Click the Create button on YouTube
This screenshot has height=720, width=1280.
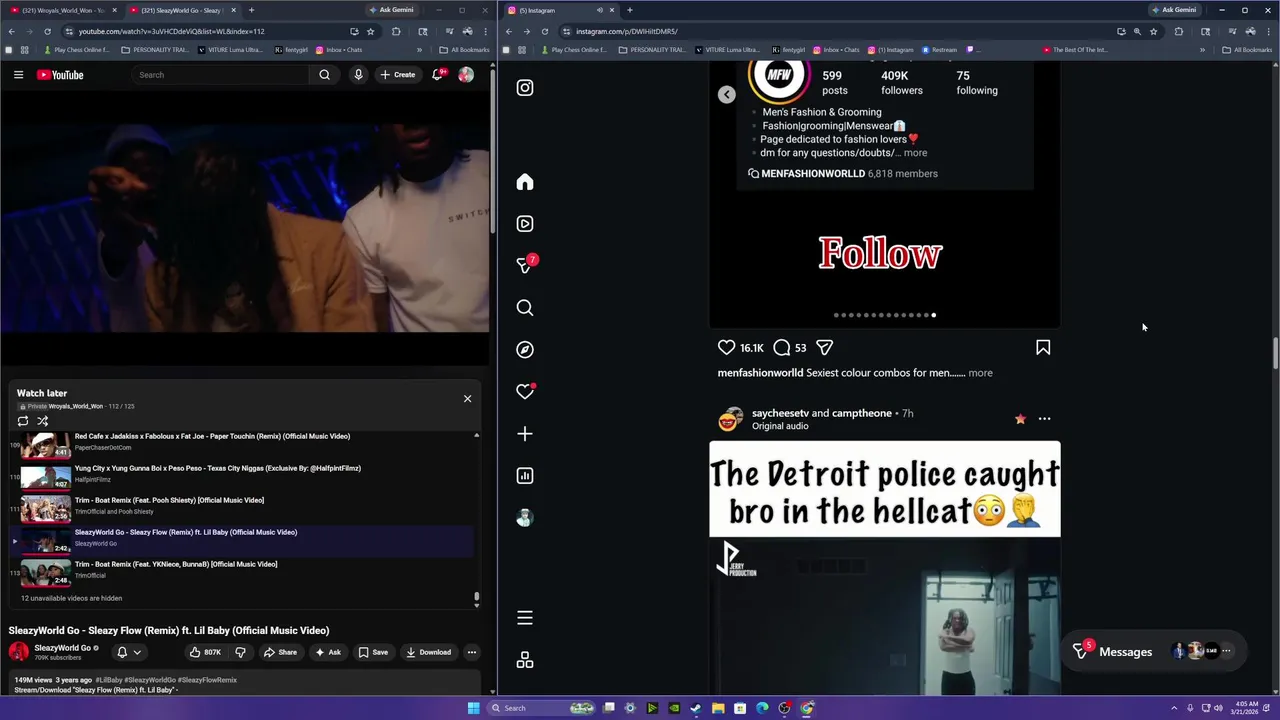pyautogui.click(x=397, y=75)
